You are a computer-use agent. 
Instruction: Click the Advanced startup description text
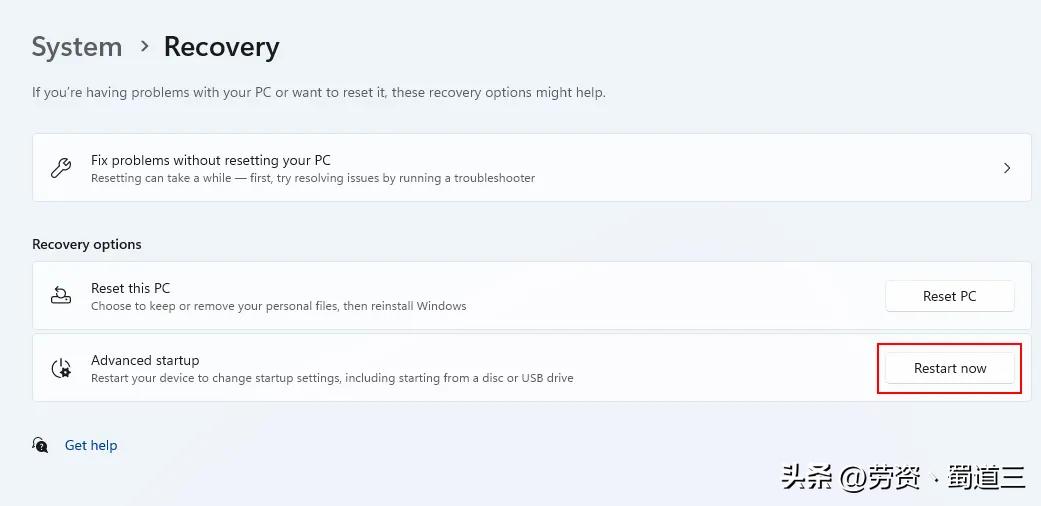point(332,378)
